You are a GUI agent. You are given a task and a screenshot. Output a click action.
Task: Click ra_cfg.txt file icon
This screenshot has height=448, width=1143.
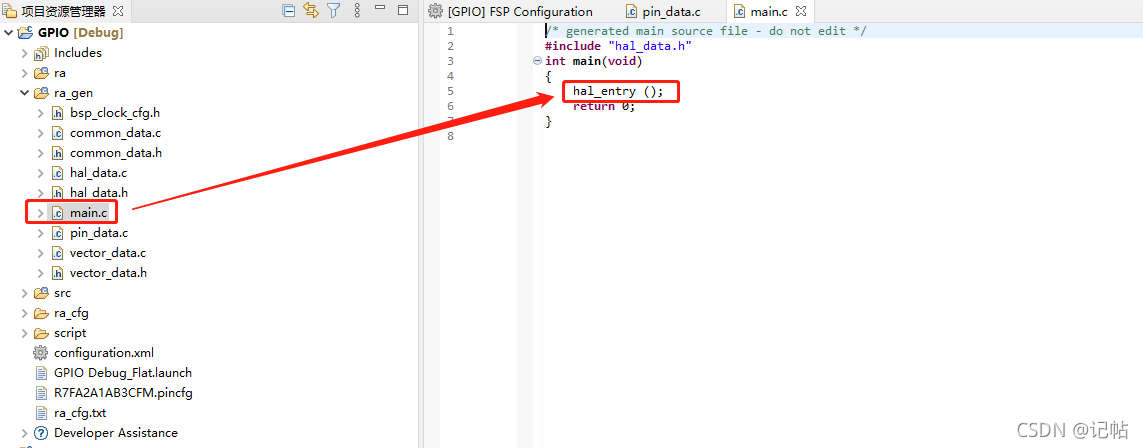click(x=41, y=413)
